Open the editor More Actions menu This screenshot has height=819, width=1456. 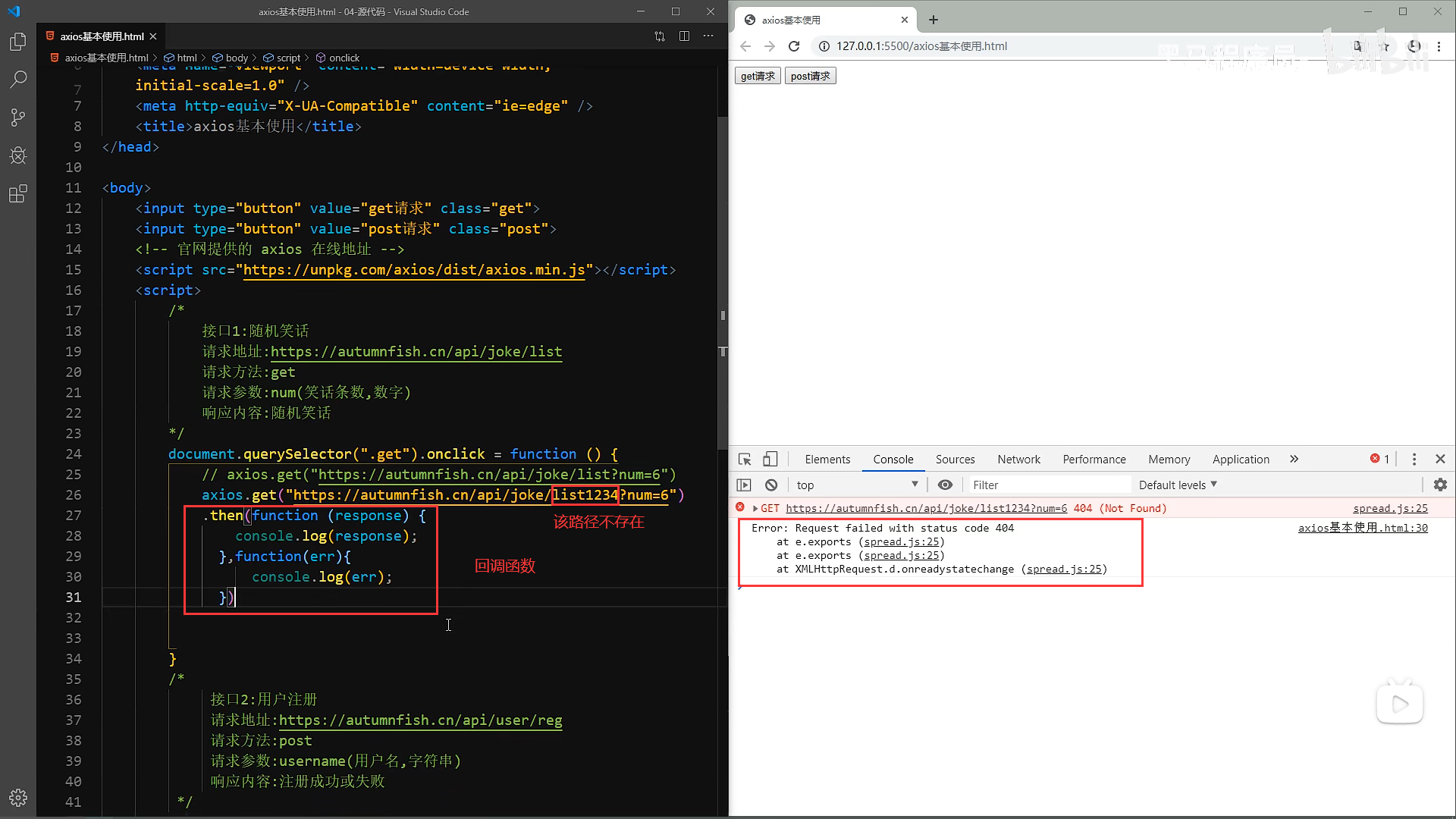[708, 36]
